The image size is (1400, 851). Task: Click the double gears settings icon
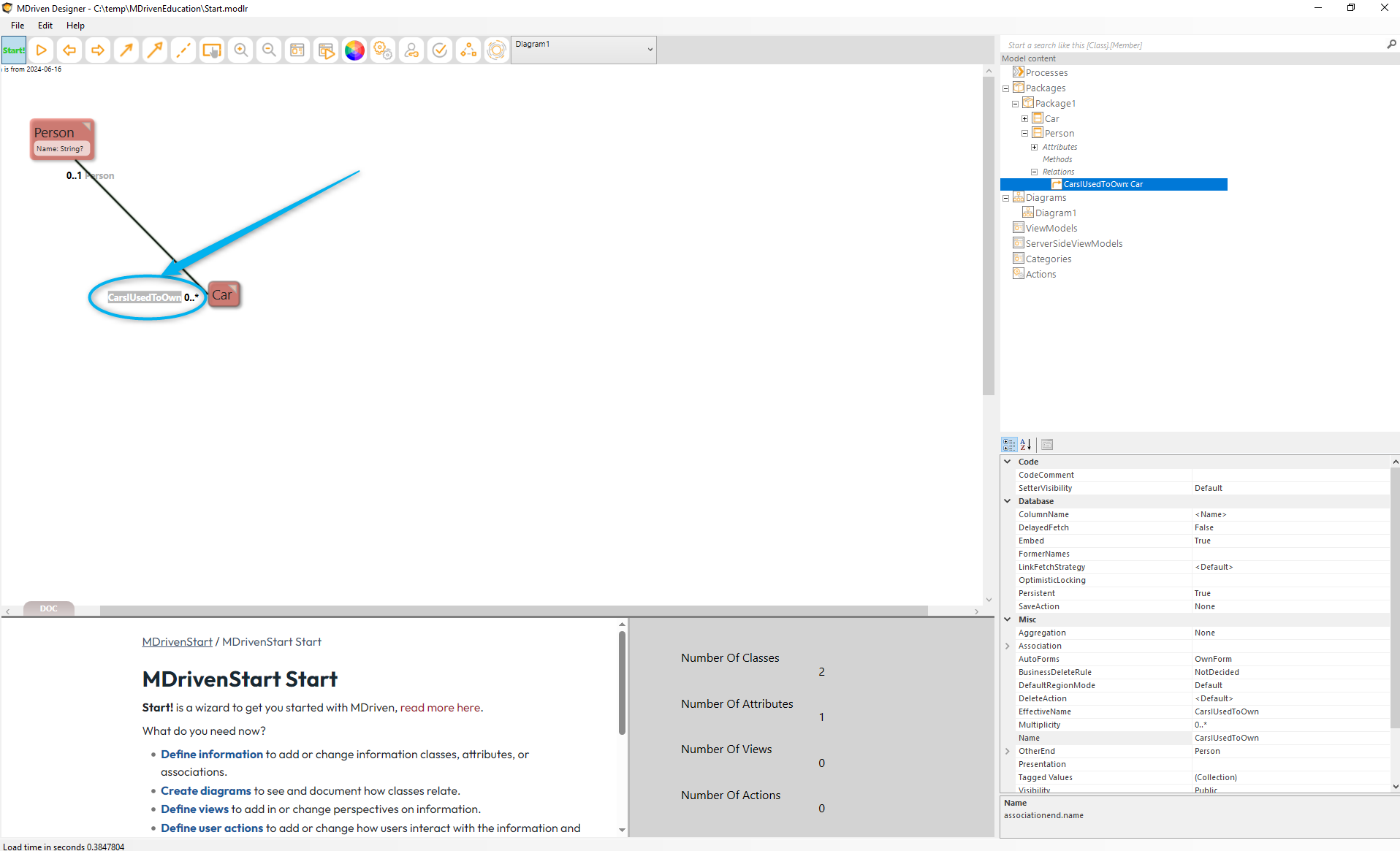click(x=383, y=50)
